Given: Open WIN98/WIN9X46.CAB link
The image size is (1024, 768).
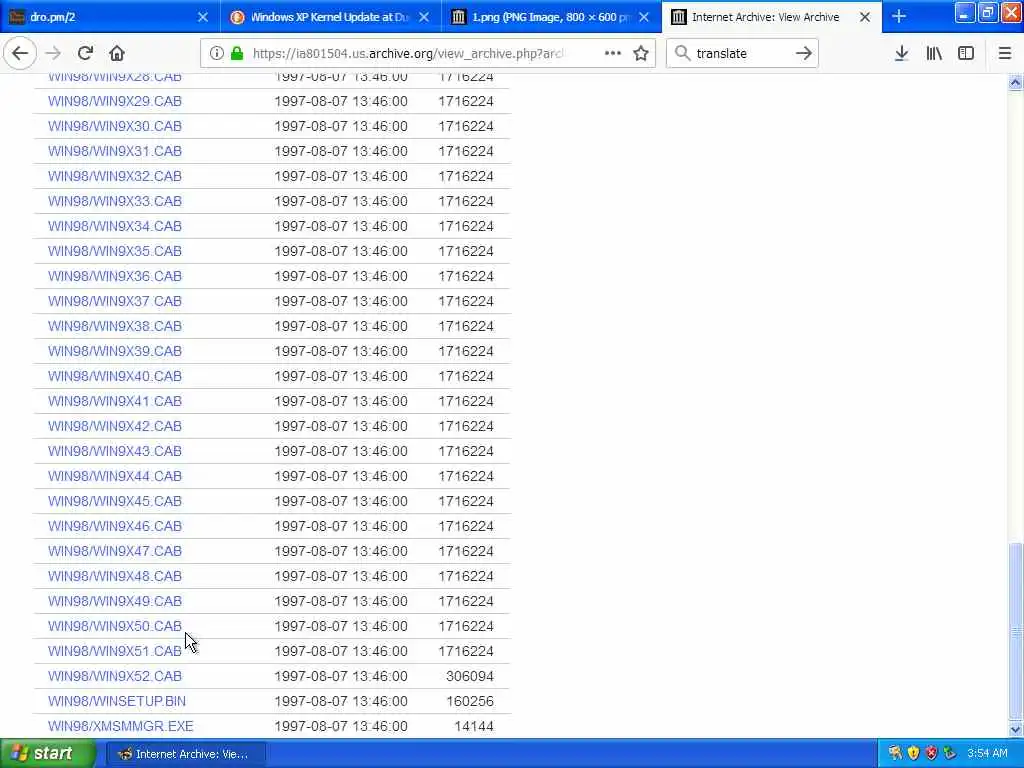Looking at the screenshot, I should point(114,526).
